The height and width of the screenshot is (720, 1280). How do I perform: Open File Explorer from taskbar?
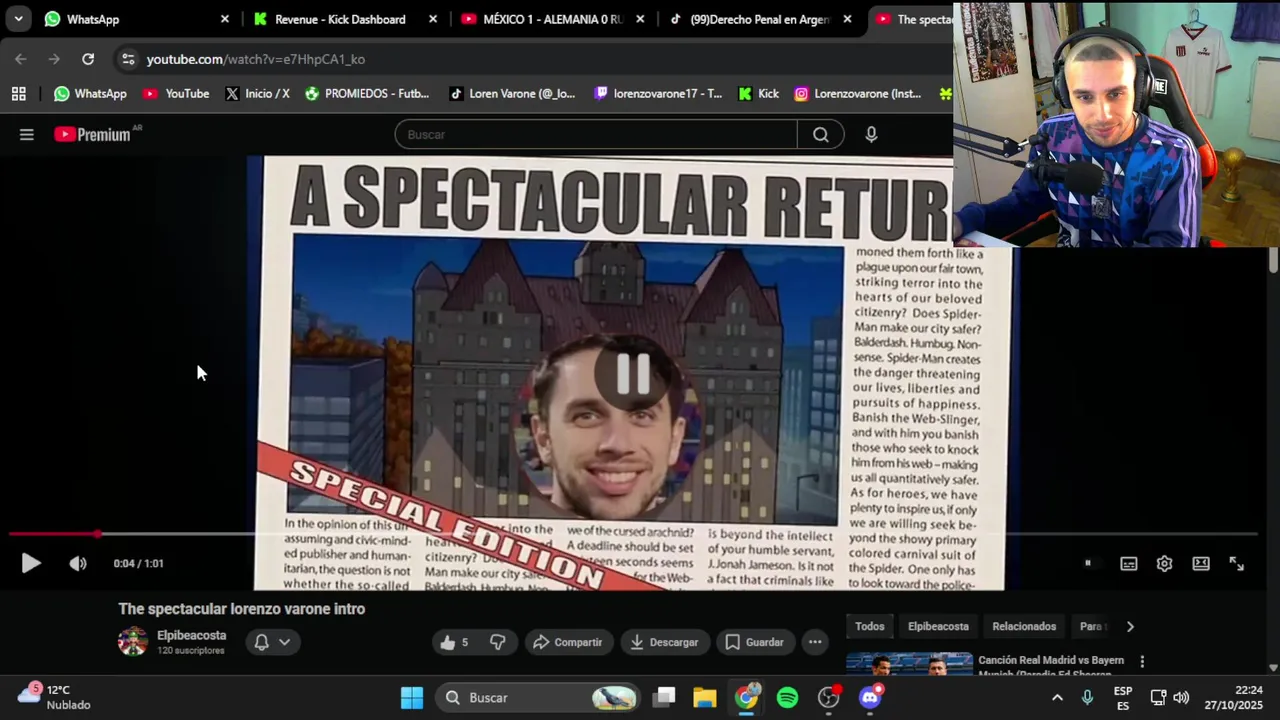click(x=705, y=698)
